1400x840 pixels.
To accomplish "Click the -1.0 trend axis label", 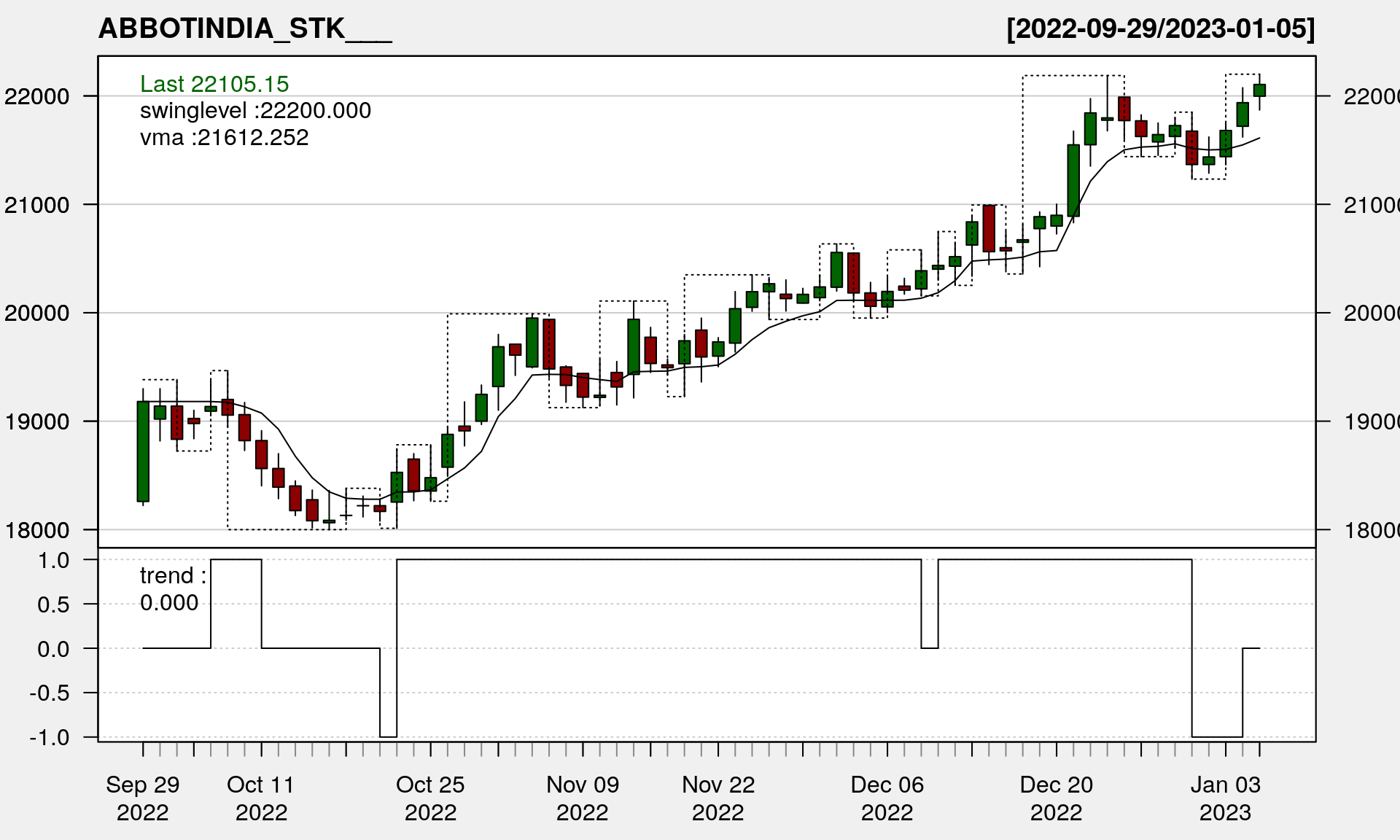I will (x=50, y=737).
